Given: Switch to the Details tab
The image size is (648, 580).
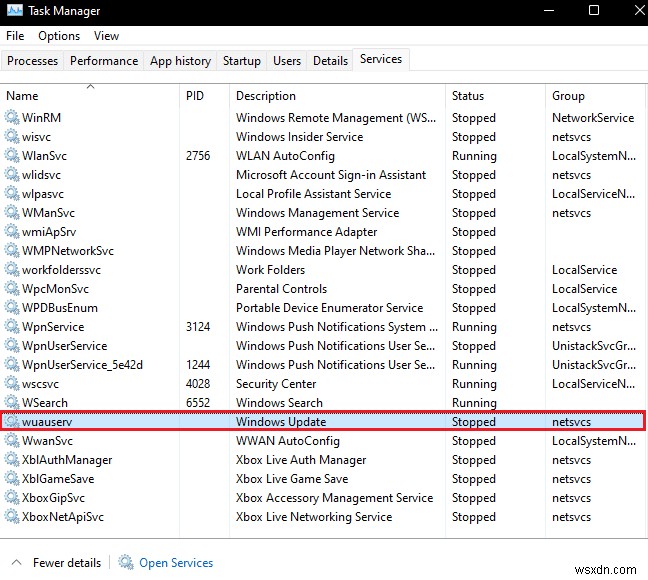Looking at the screenshot, I should (330, 61).
